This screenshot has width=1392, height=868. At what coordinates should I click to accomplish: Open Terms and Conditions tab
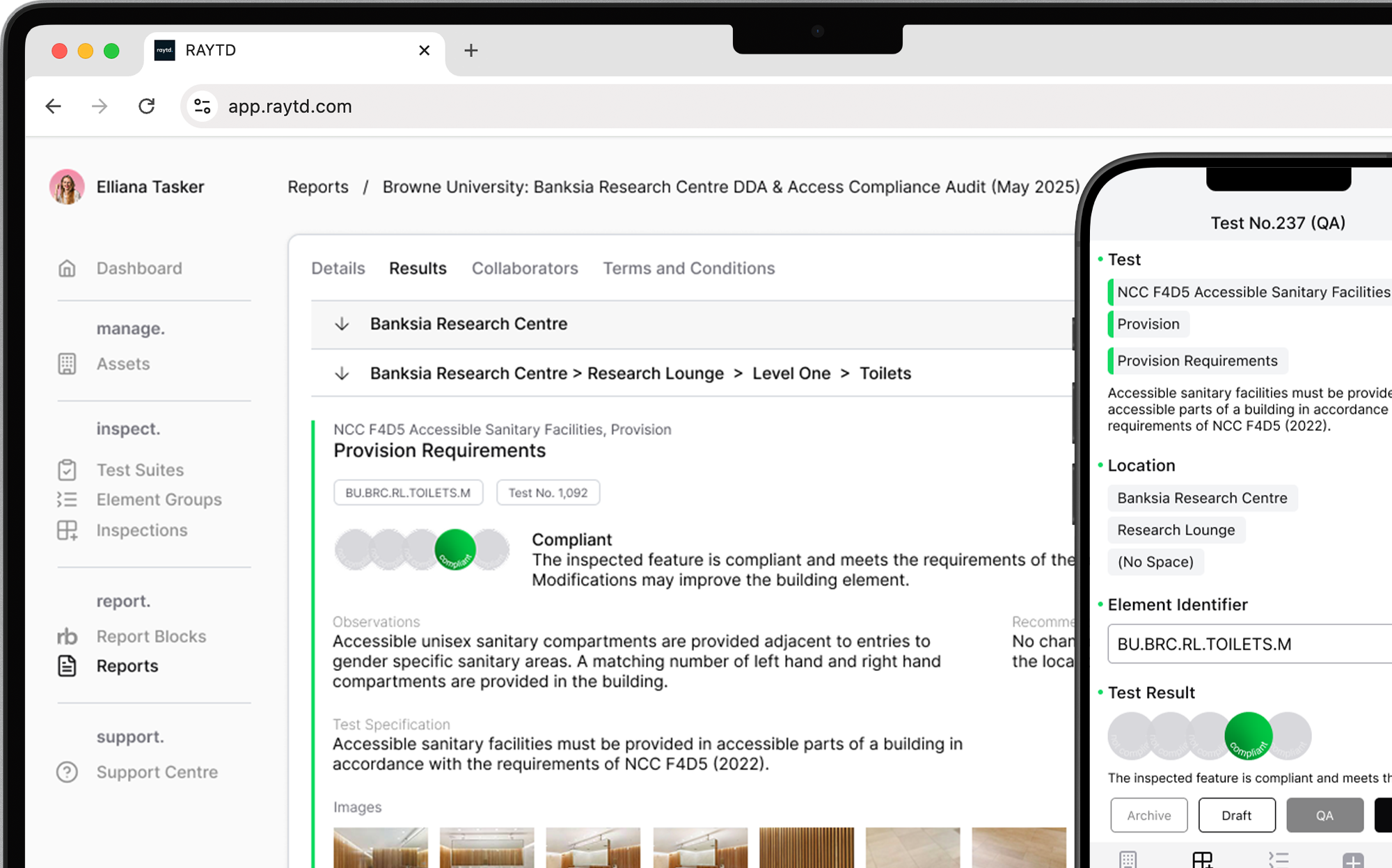pos(688,269)
